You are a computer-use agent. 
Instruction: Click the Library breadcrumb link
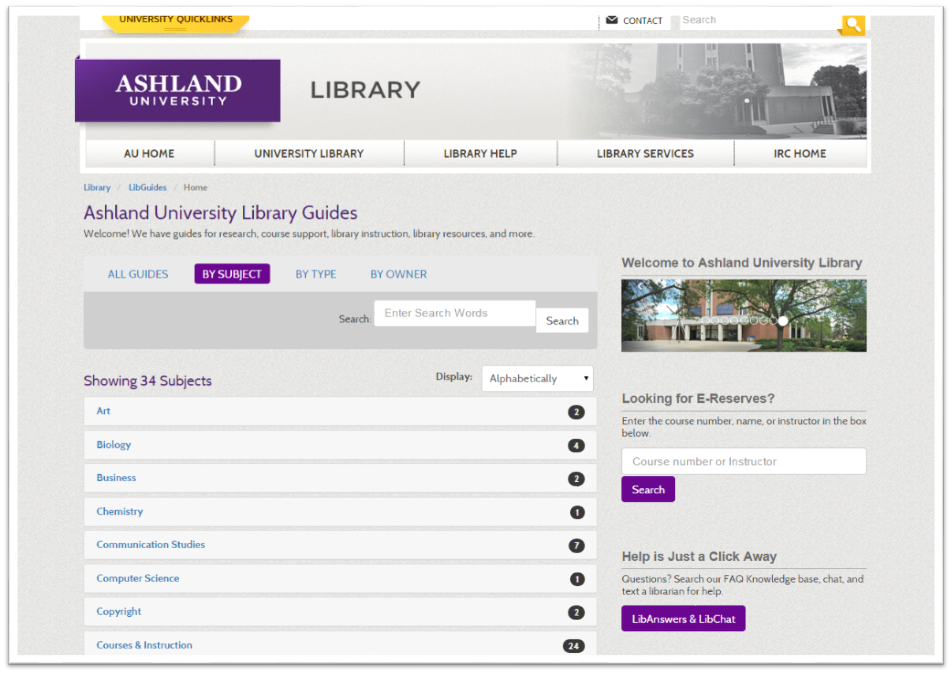pos(97,188)
